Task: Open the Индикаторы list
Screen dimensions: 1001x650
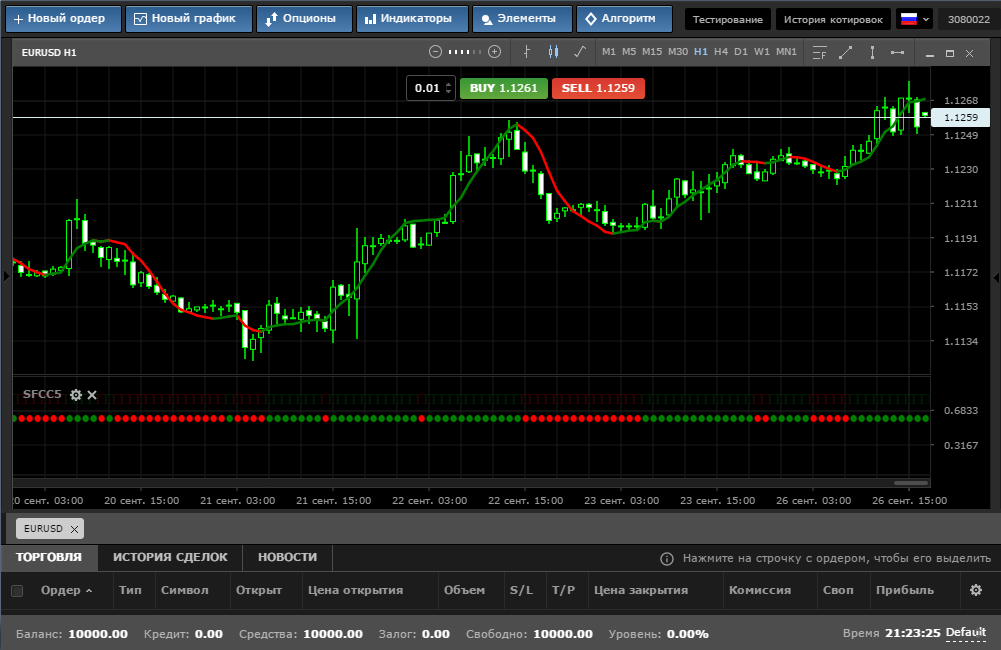Action: click(412, 19)
